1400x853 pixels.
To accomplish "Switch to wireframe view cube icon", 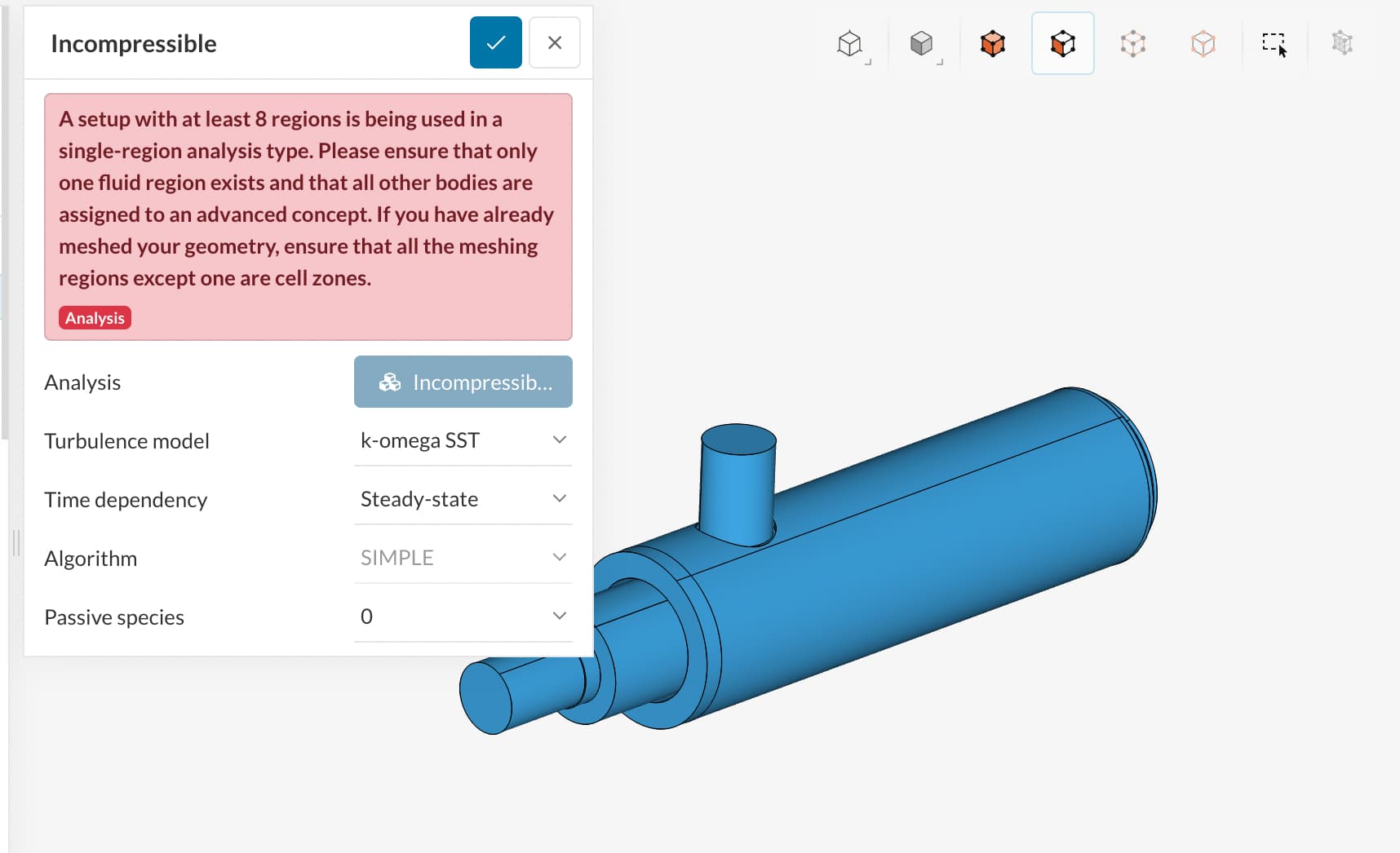I will pyautogui.click(x=851, y=43).
